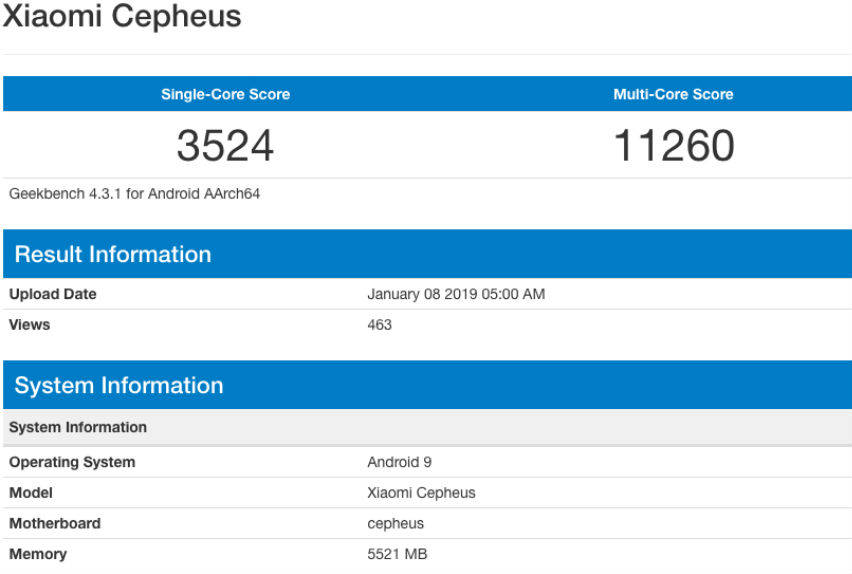Click the blue System Information section header
This screenshot has height=574, width=852.
click(427, 385)
